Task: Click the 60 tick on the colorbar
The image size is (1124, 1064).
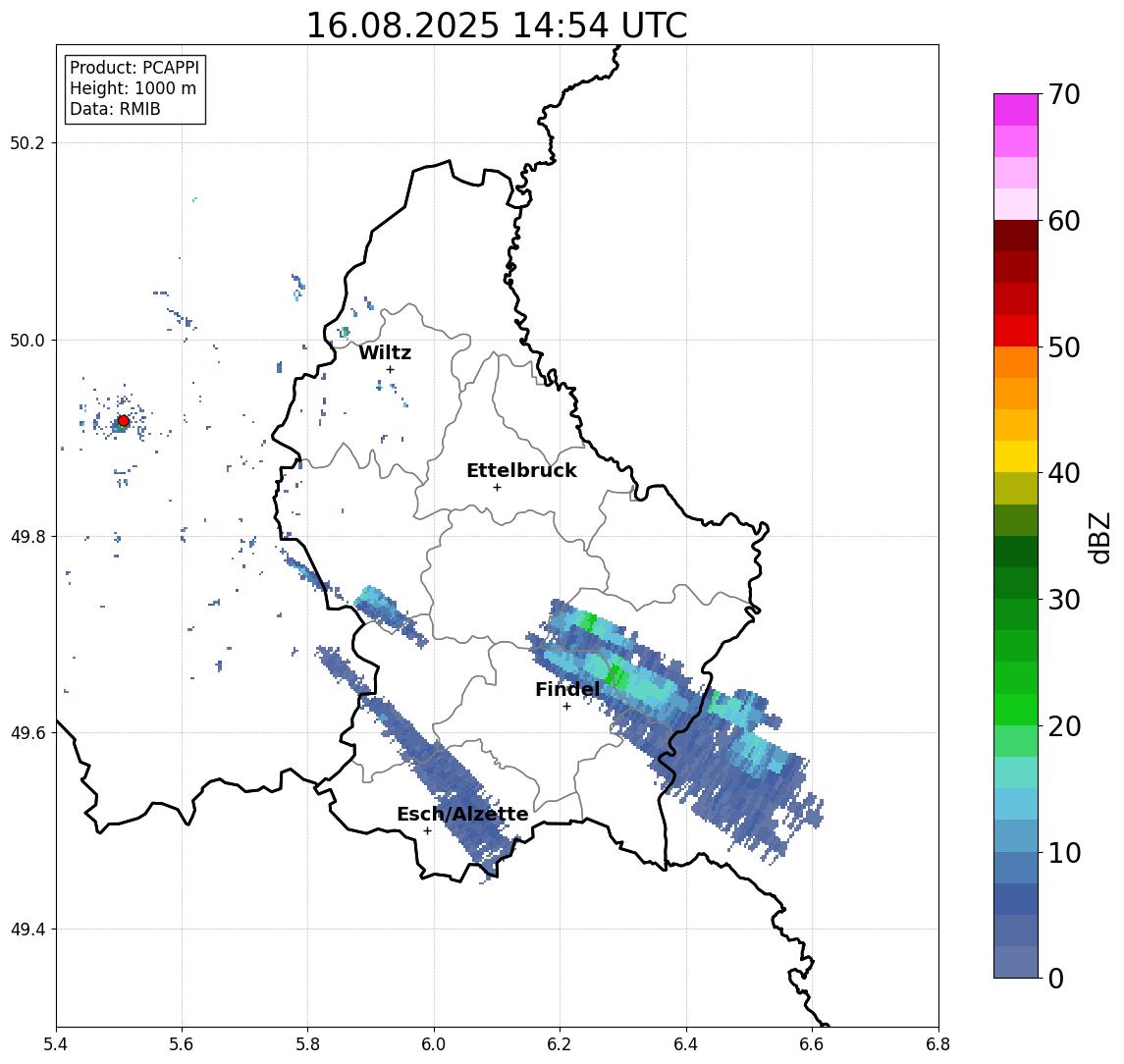Action: click(1064, 221)
